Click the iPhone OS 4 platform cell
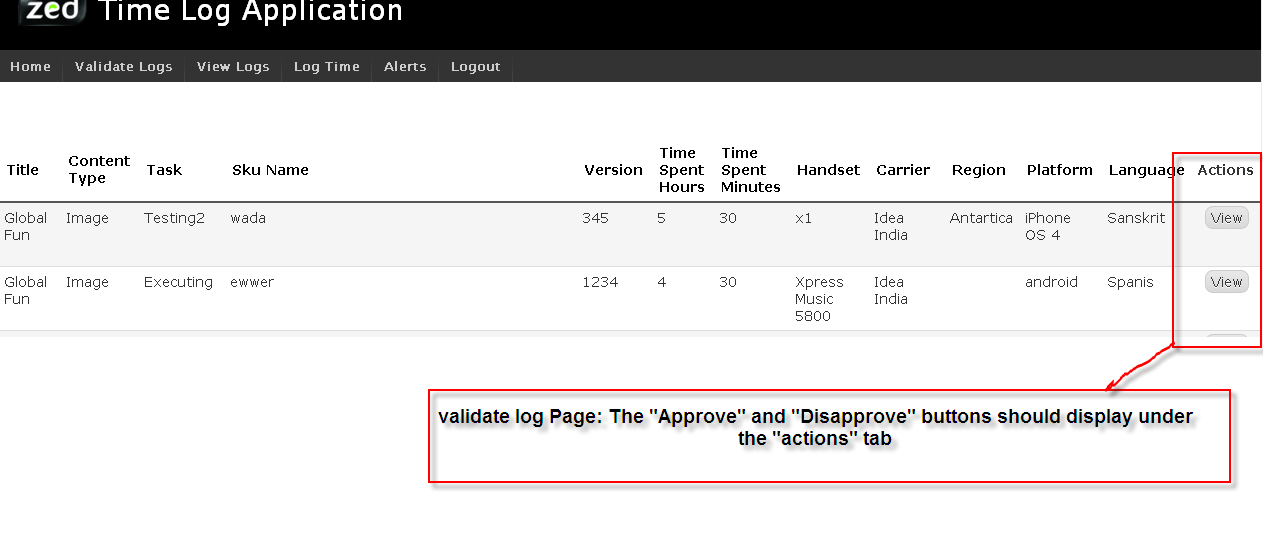 [1048, 226]
